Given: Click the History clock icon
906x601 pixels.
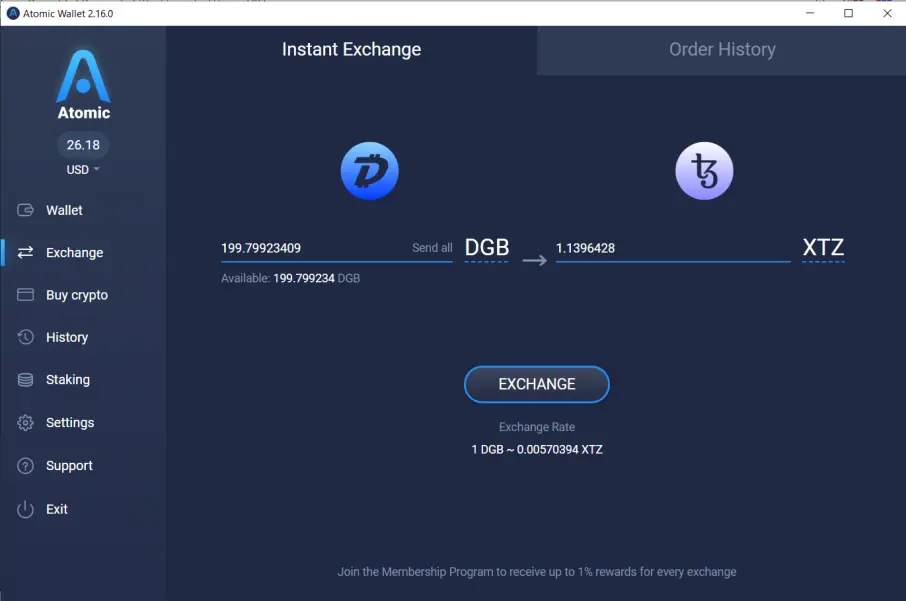Looking at the screenshot, I should point(25,337).
